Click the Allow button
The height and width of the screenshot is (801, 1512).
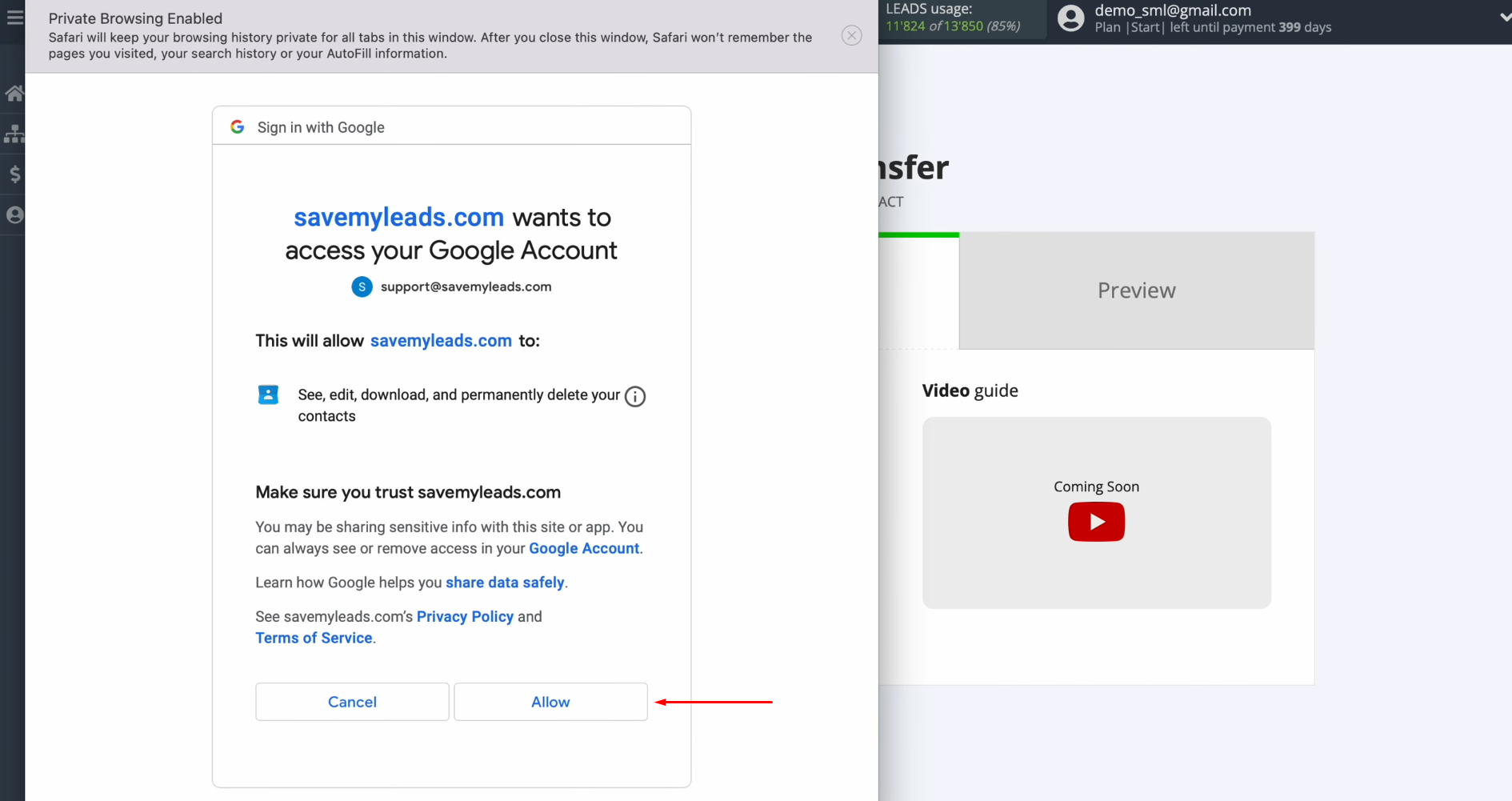550,702
